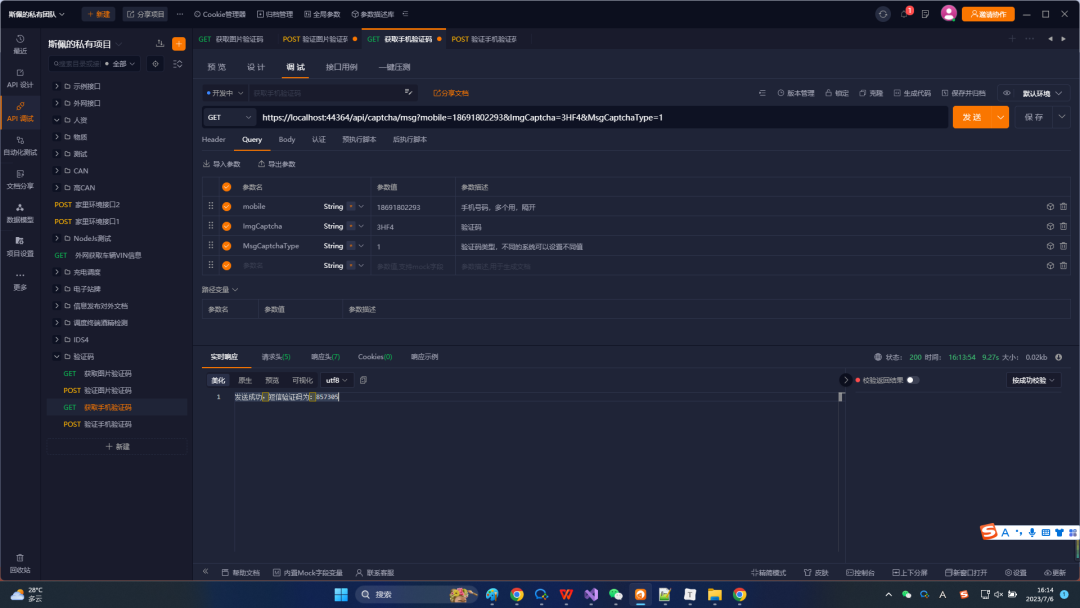This screenshot has width=1080, height=608.
Task: Click the response pane scrollbar thumb
Action: 840,397
